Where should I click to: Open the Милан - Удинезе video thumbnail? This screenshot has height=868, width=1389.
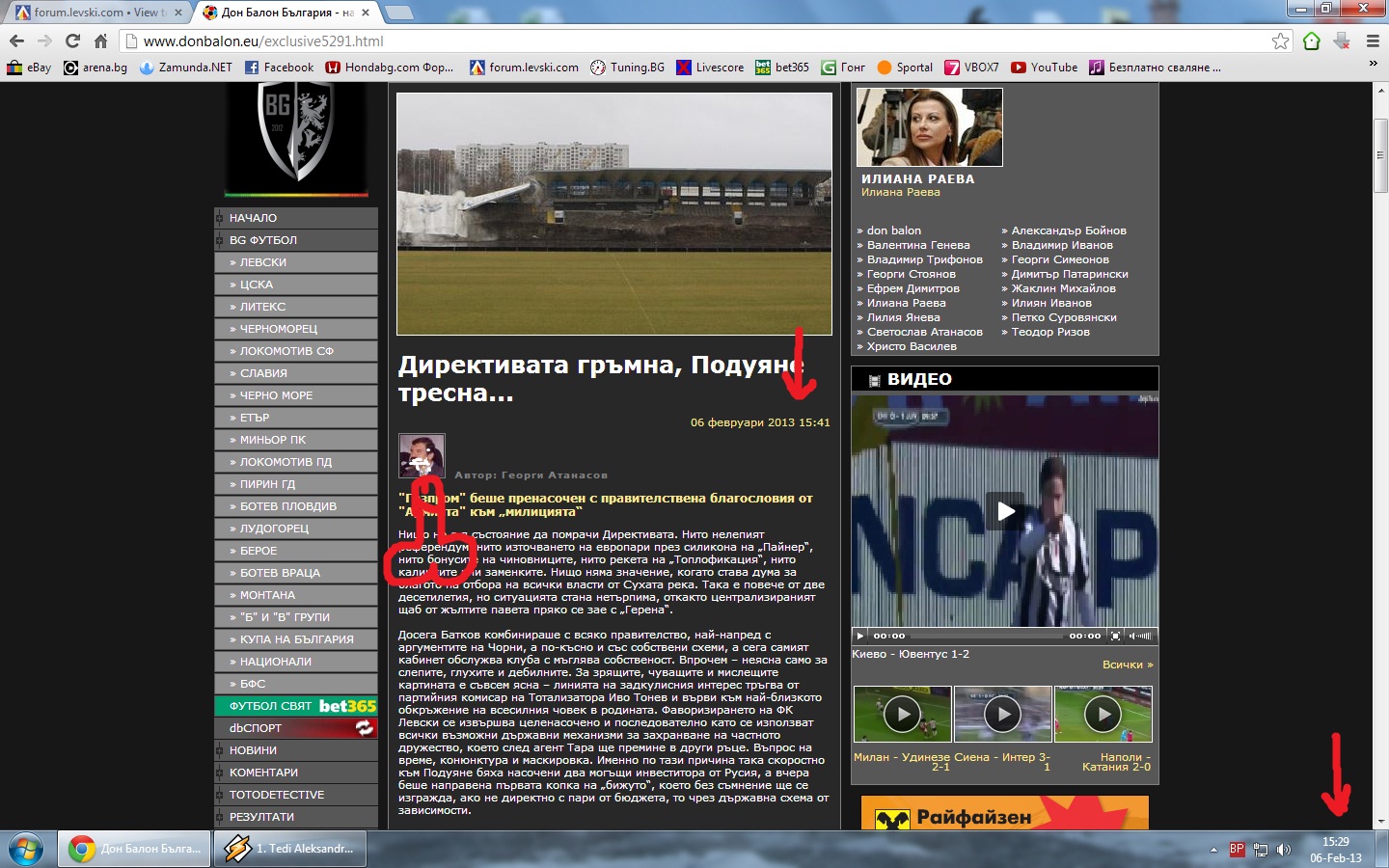(x=902, y=714)
